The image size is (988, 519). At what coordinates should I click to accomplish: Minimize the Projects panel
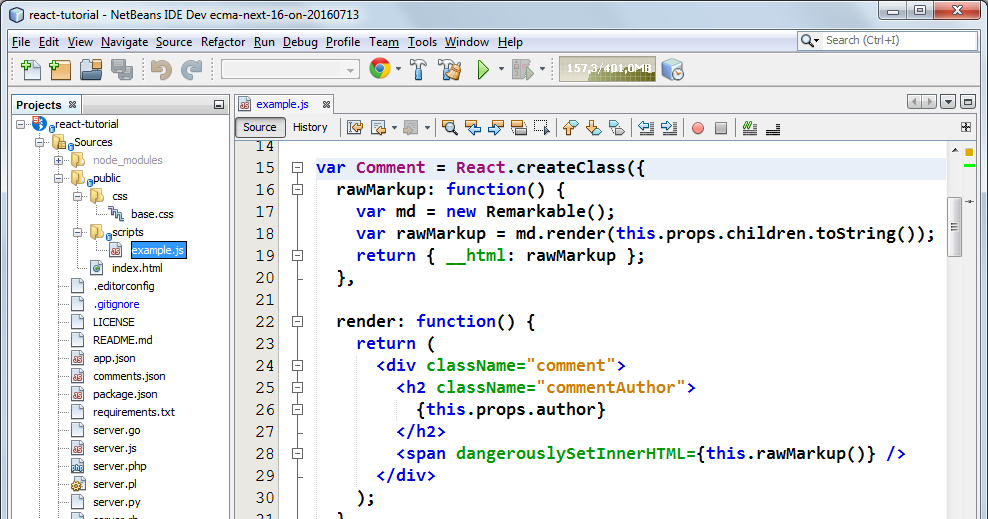click(219, 105)
